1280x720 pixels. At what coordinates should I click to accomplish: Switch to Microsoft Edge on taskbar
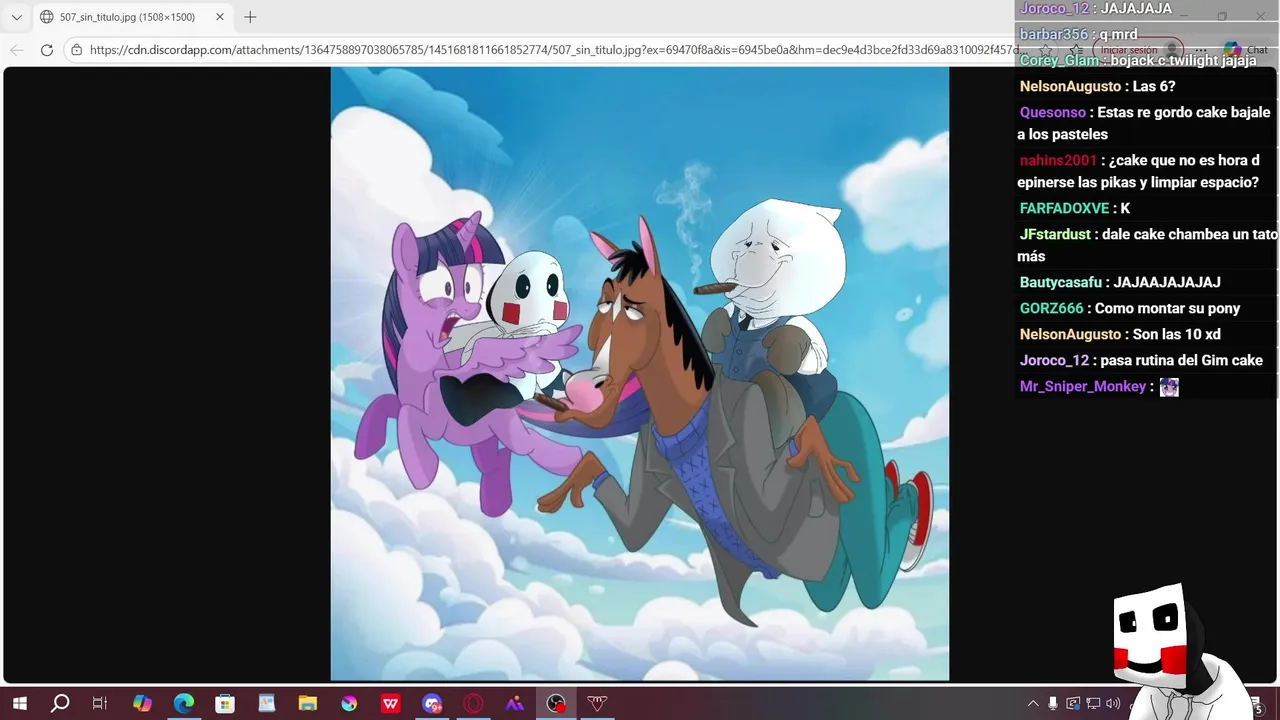pos(184,704)
